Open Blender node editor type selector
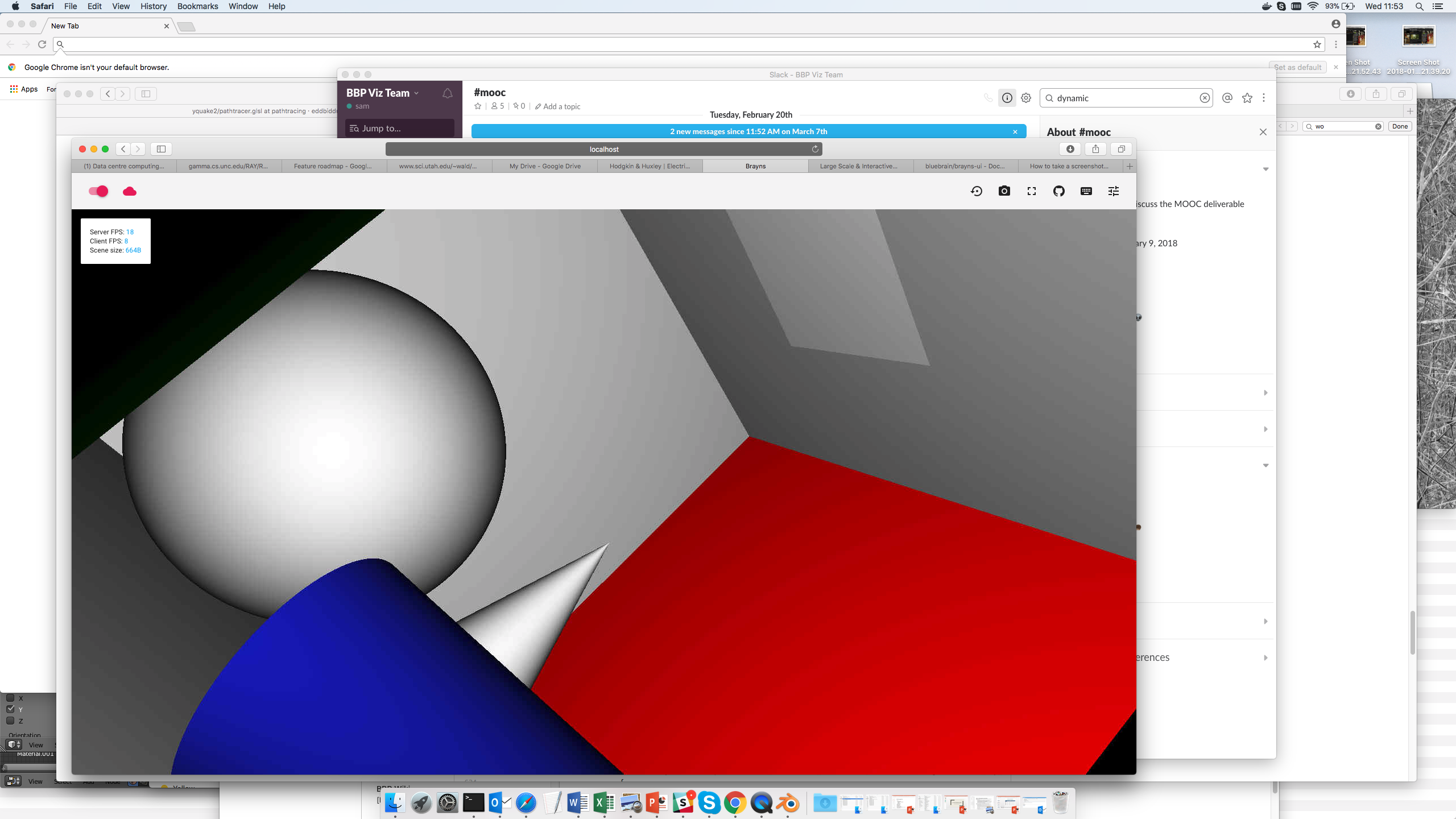This screenshot has width=1456, height=819. coord(13,781)
